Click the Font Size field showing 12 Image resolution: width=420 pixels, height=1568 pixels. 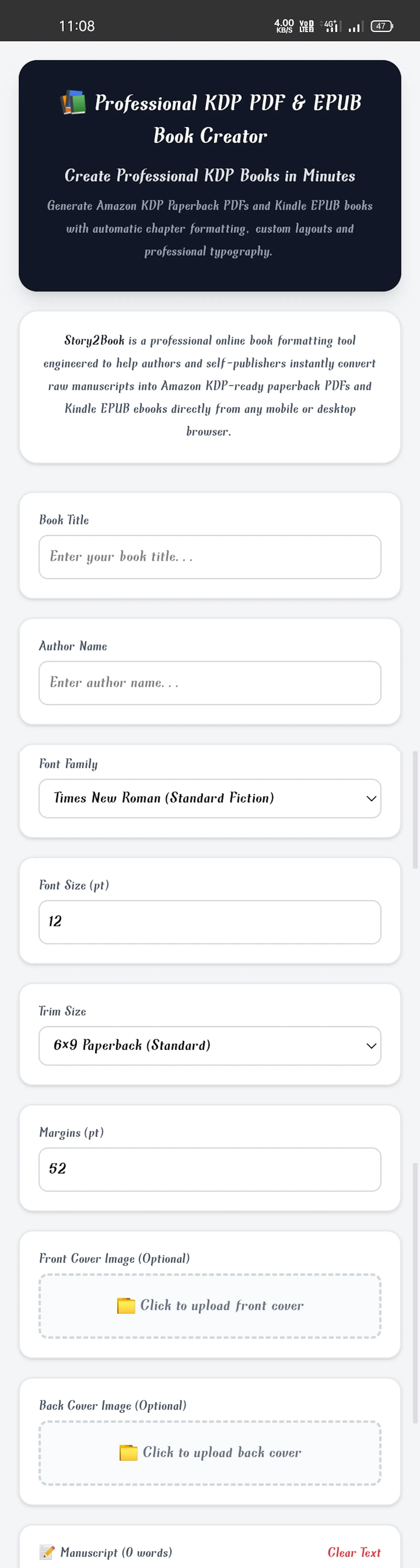(x=210, y=922)
